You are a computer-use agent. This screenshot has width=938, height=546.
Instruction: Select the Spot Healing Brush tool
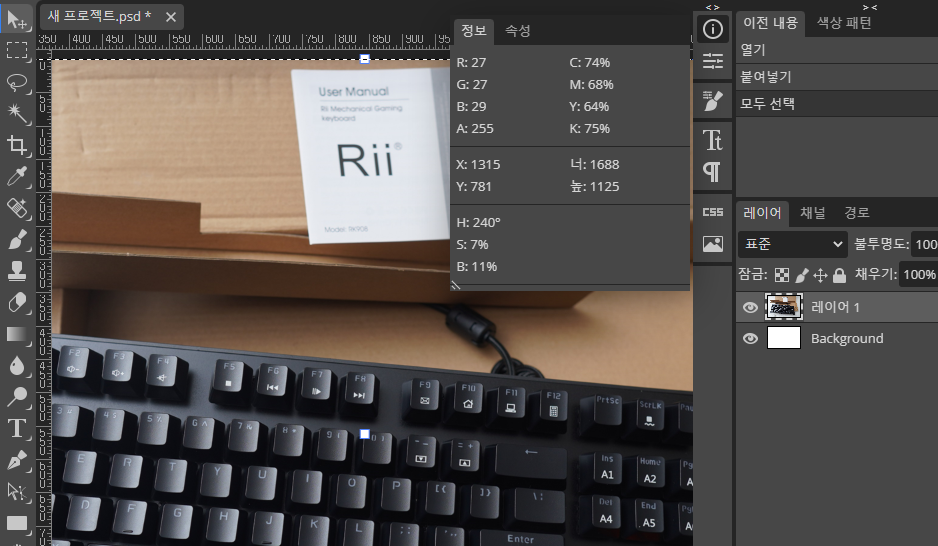17,208
